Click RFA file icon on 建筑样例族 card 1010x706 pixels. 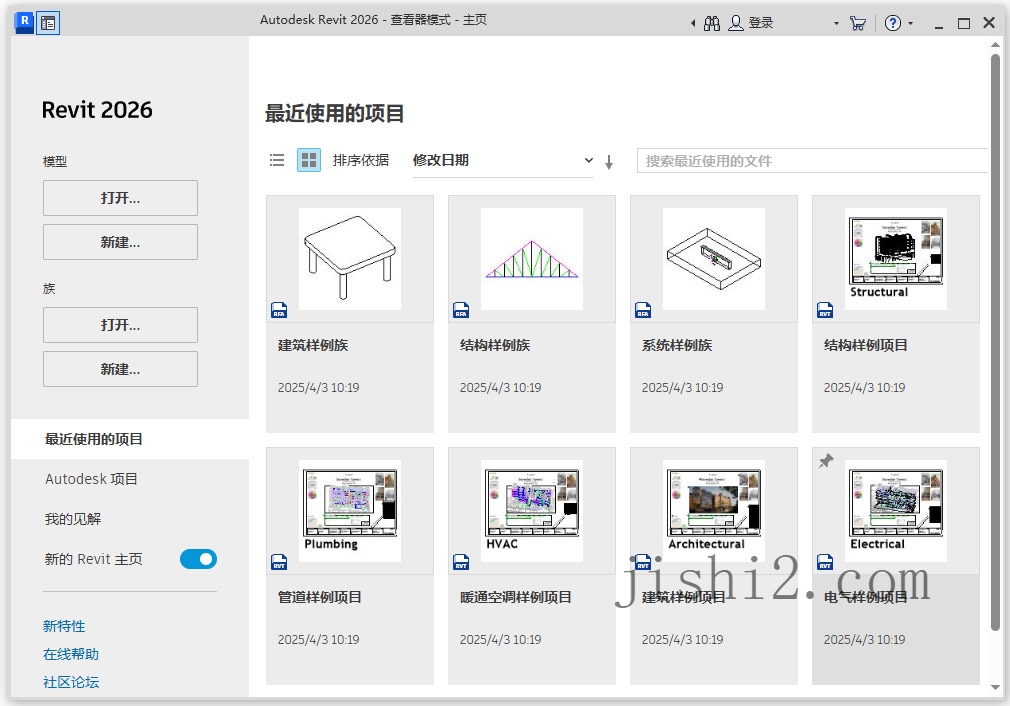coord(279,310)
